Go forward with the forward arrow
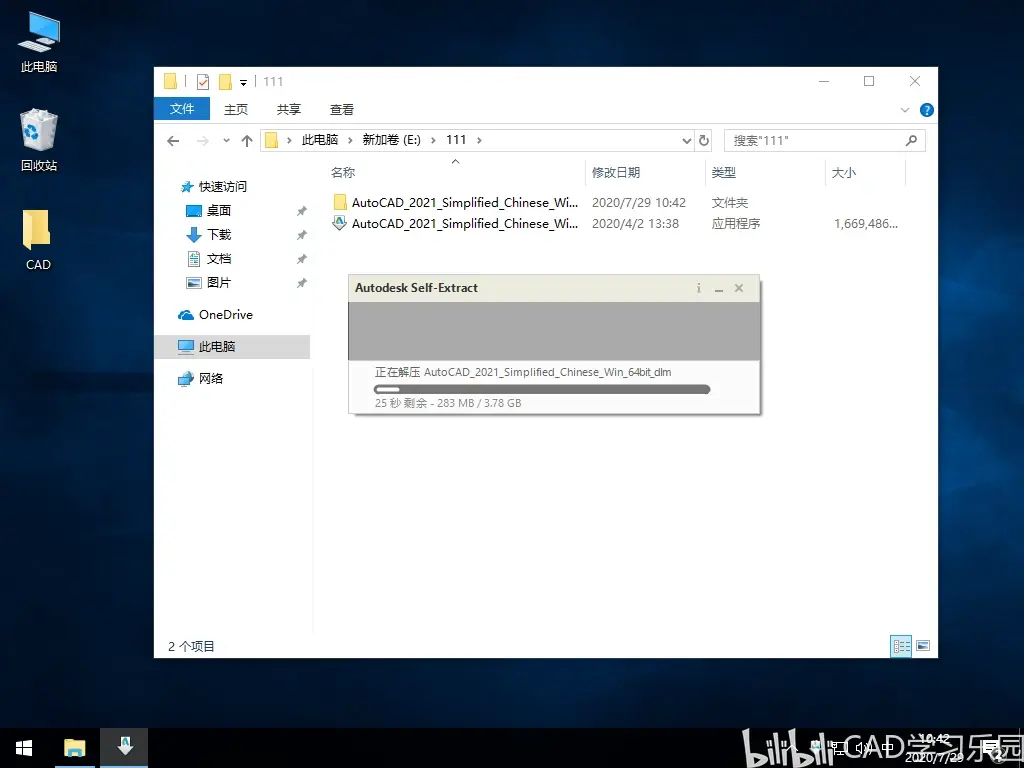The image size is (1024, 768). (203, 140)
